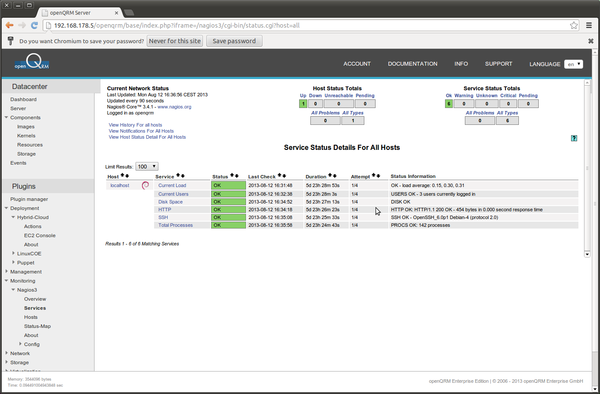Viewport: 600px width, 394px height.
Task: Close the openQRM Server browser tab
Action: click(117, 13)
